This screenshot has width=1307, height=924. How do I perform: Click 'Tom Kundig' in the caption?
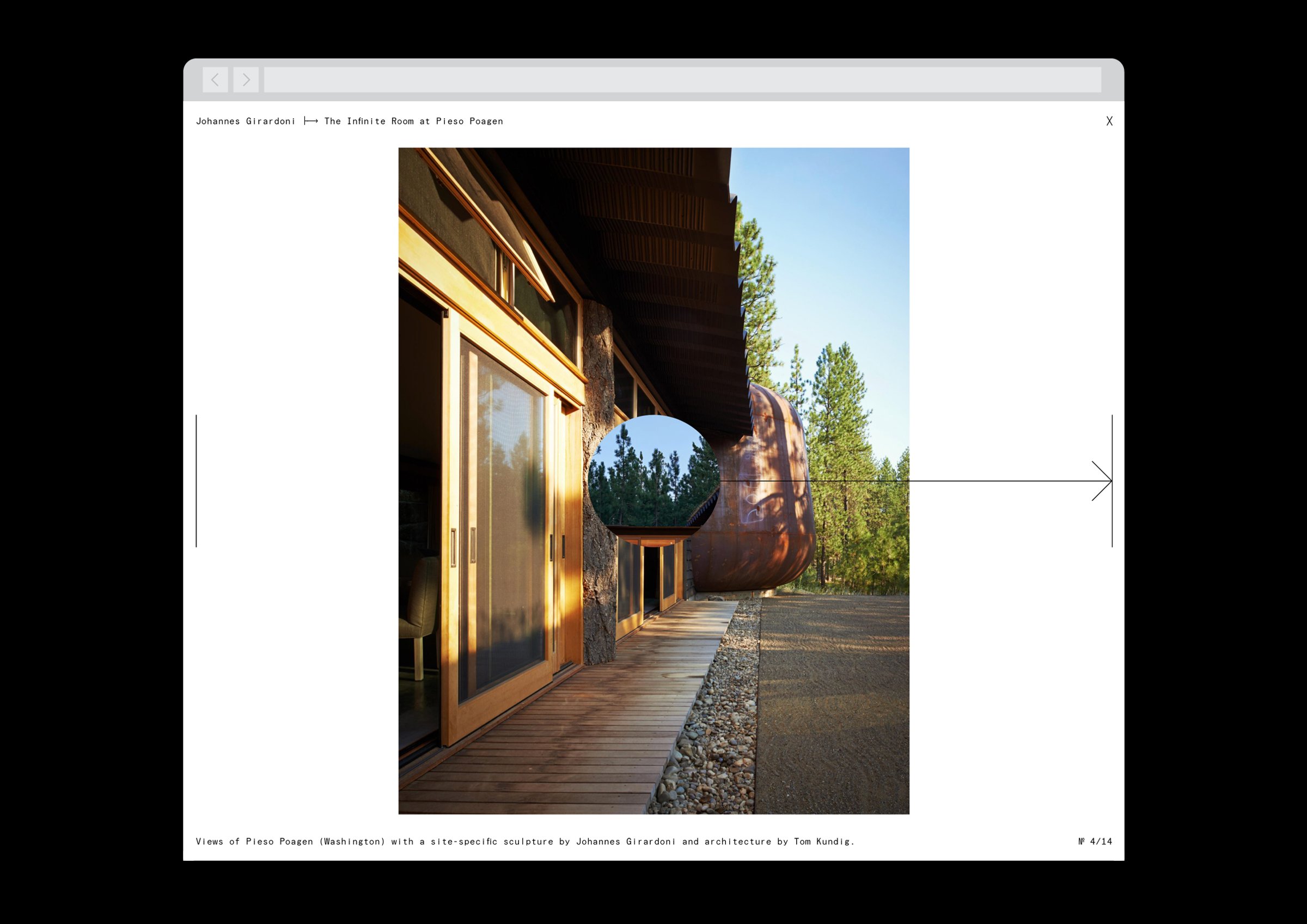(822, 841)
